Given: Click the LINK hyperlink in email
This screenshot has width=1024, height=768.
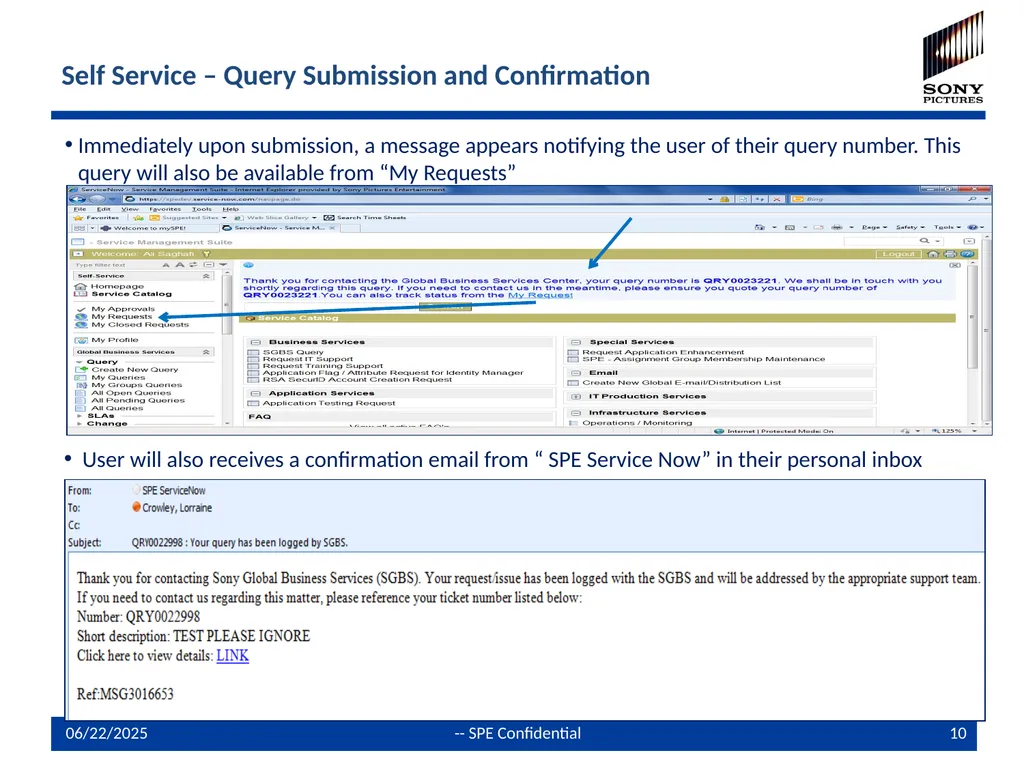Looking at the screenshot, I should pyautogui.click(x=232, y=655).
